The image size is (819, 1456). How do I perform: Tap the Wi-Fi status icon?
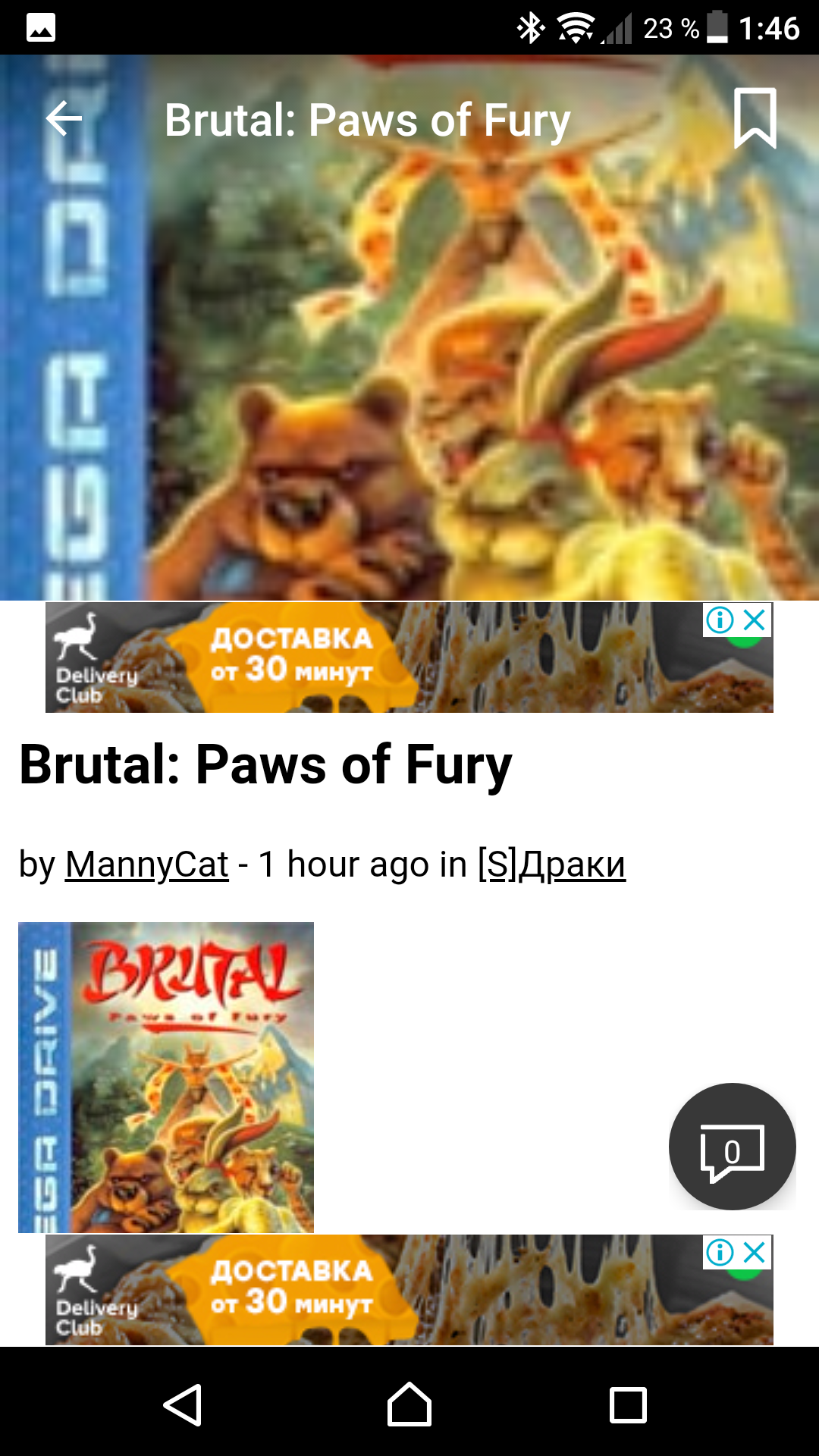pyautogui.click(x=576, y=28)
